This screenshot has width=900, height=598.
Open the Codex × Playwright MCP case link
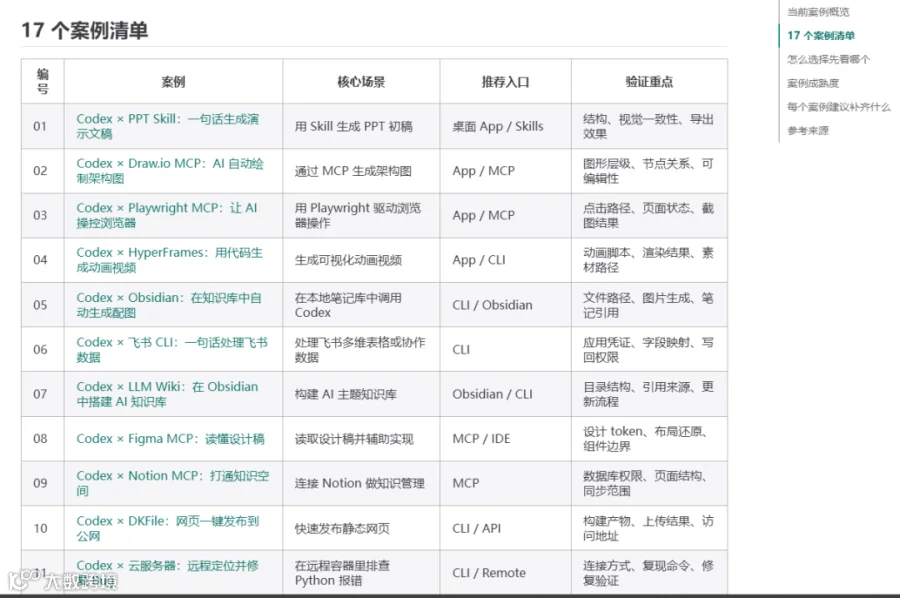click(167, 215)
